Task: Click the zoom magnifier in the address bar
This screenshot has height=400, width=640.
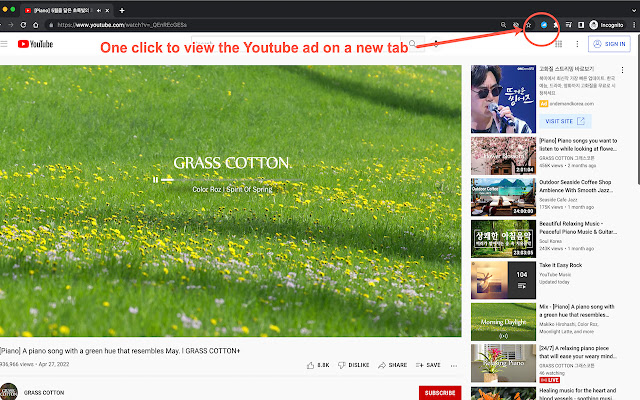Action: pyautogui.click(x=503, y=25)
